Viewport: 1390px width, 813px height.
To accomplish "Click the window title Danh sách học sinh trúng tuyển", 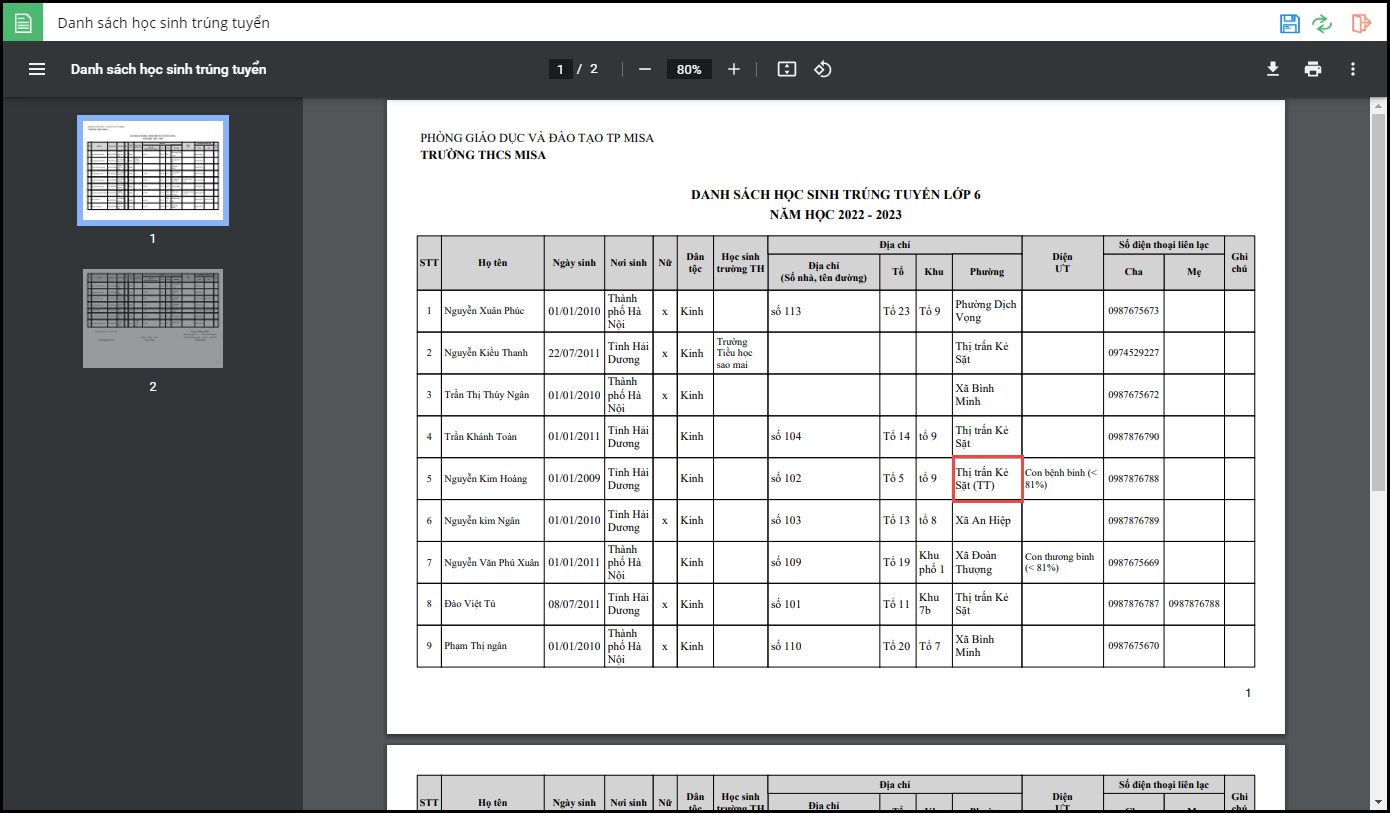I will [x=164, y=23].
